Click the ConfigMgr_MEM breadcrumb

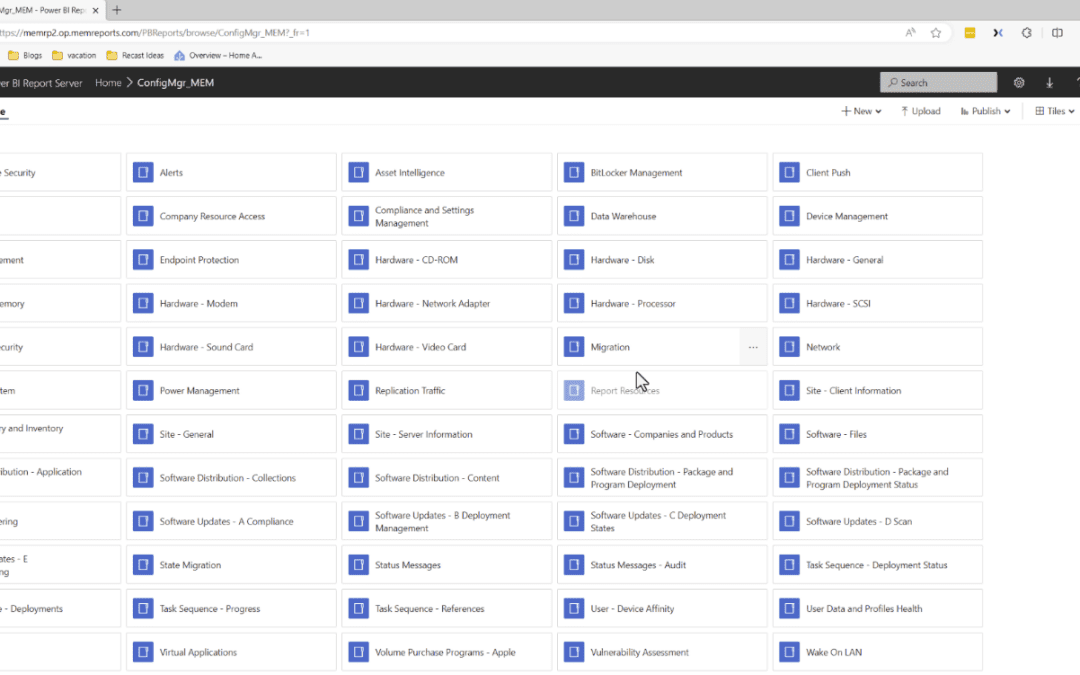(176, 83)
